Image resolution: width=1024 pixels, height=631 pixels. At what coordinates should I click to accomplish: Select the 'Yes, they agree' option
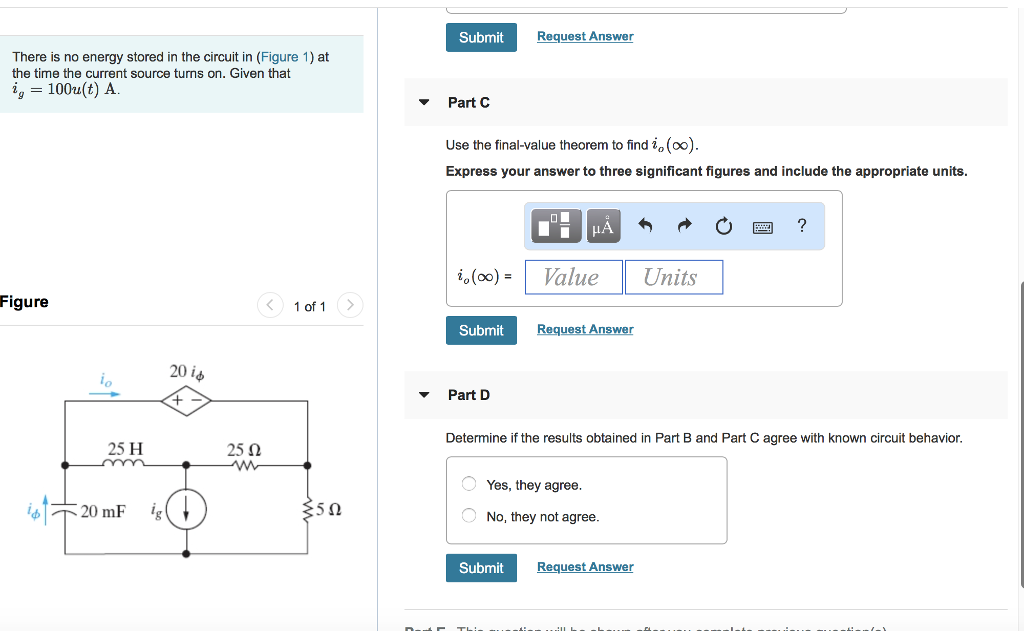(x=468, y=483)
